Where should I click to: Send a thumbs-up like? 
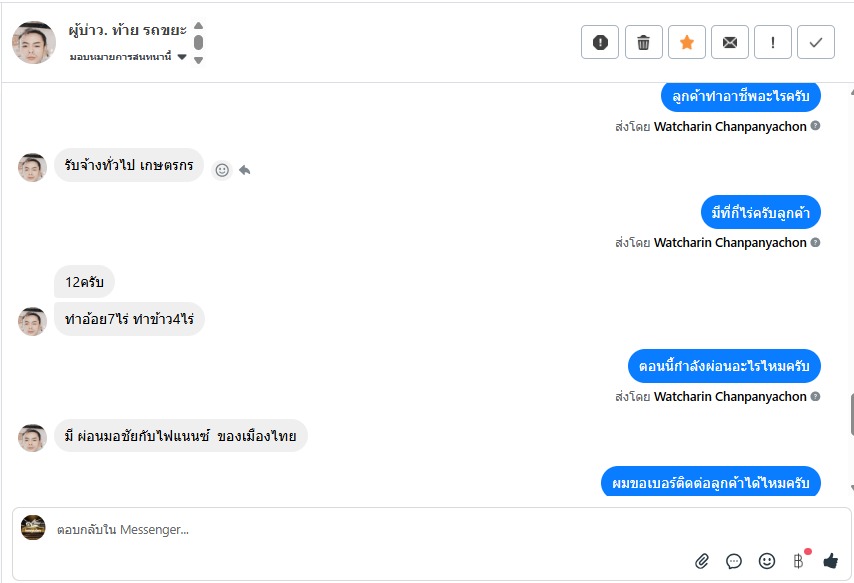[x=830, y=561]
